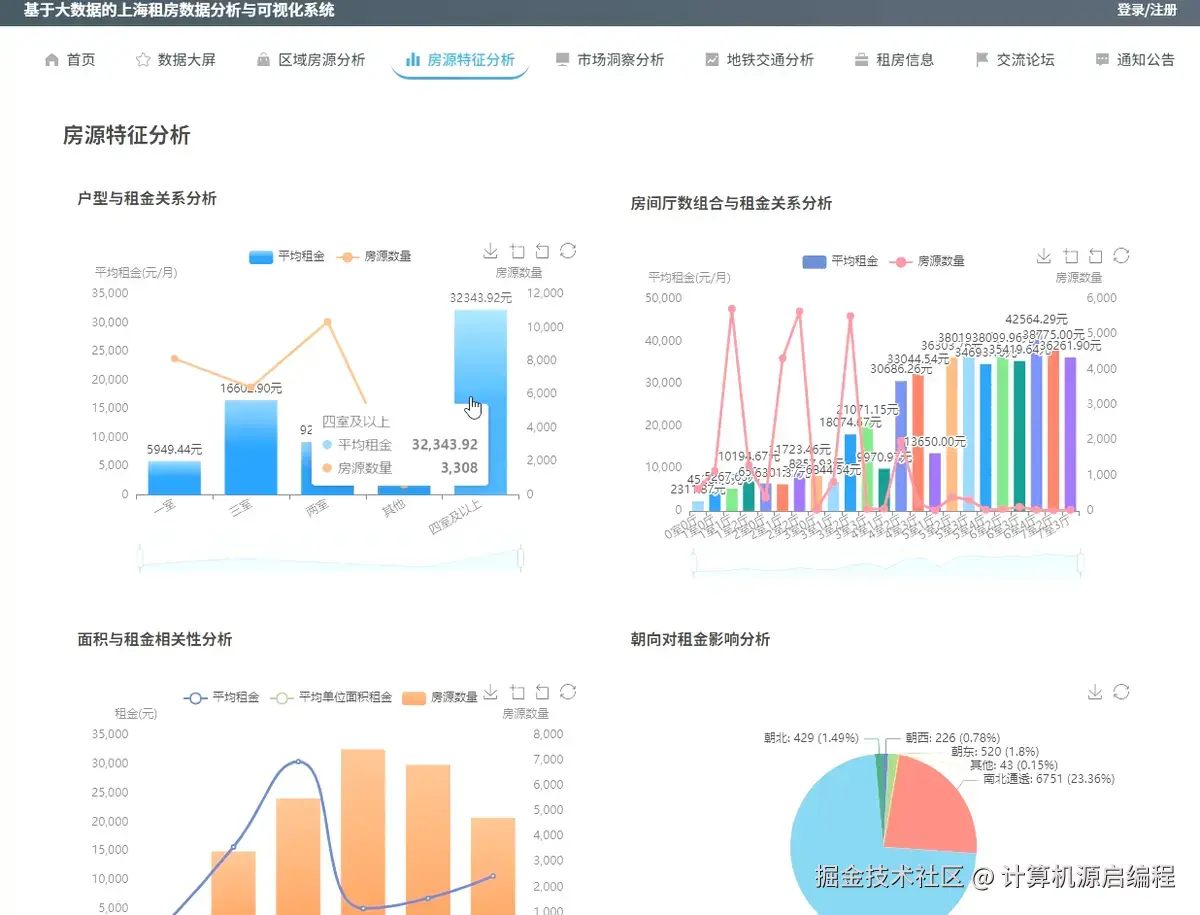Click tooltip value 32,343.92
The image size is (1200, 915).
pos(444,445)
